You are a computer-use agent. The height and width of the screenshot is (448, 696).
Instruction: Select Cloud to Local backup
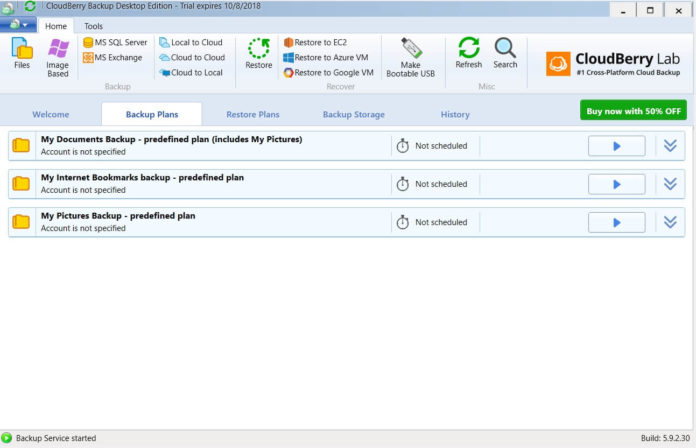coord(191,72)
